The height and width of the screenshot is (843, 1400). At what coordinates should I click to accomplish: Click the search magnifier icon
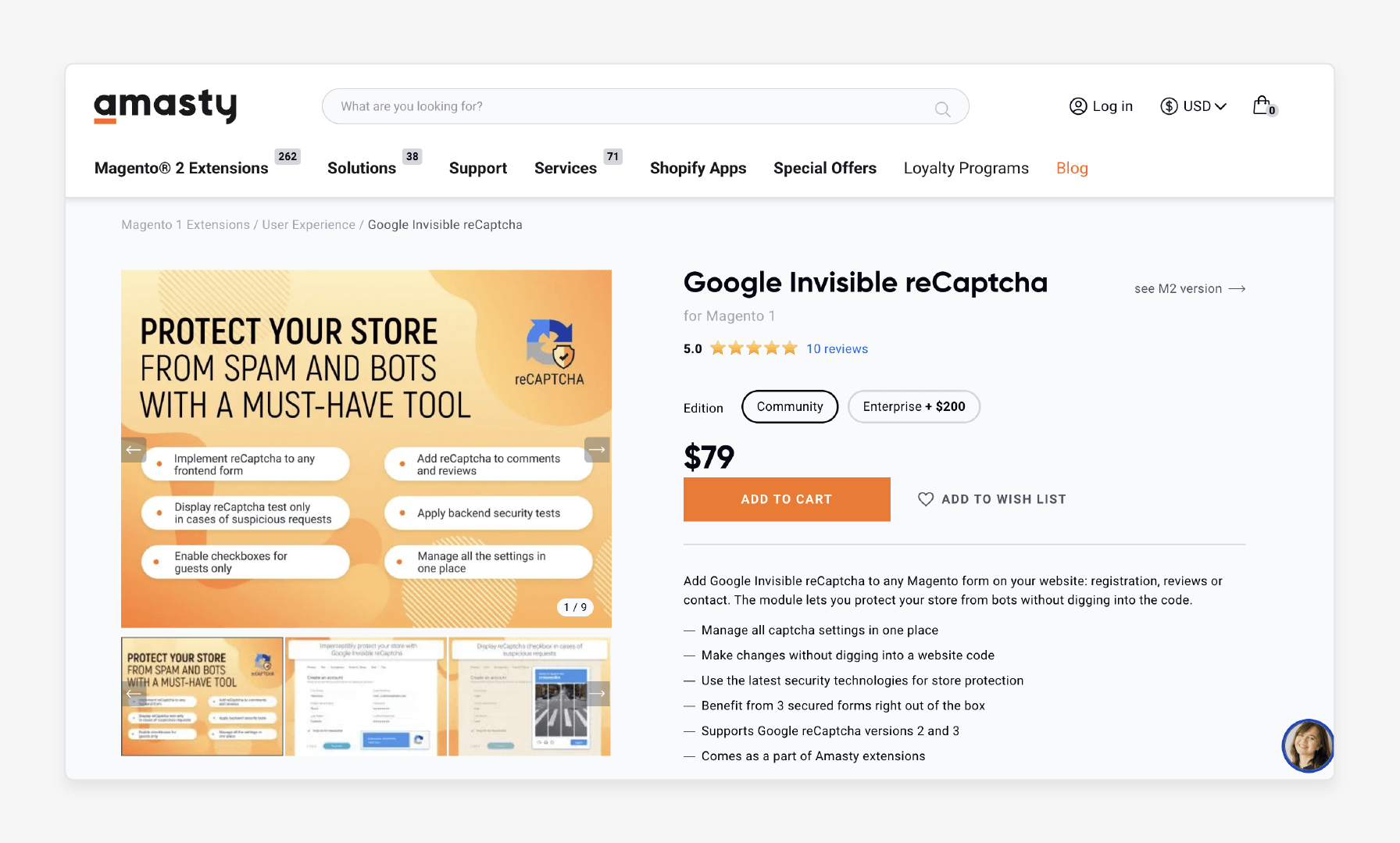[943, 109]
